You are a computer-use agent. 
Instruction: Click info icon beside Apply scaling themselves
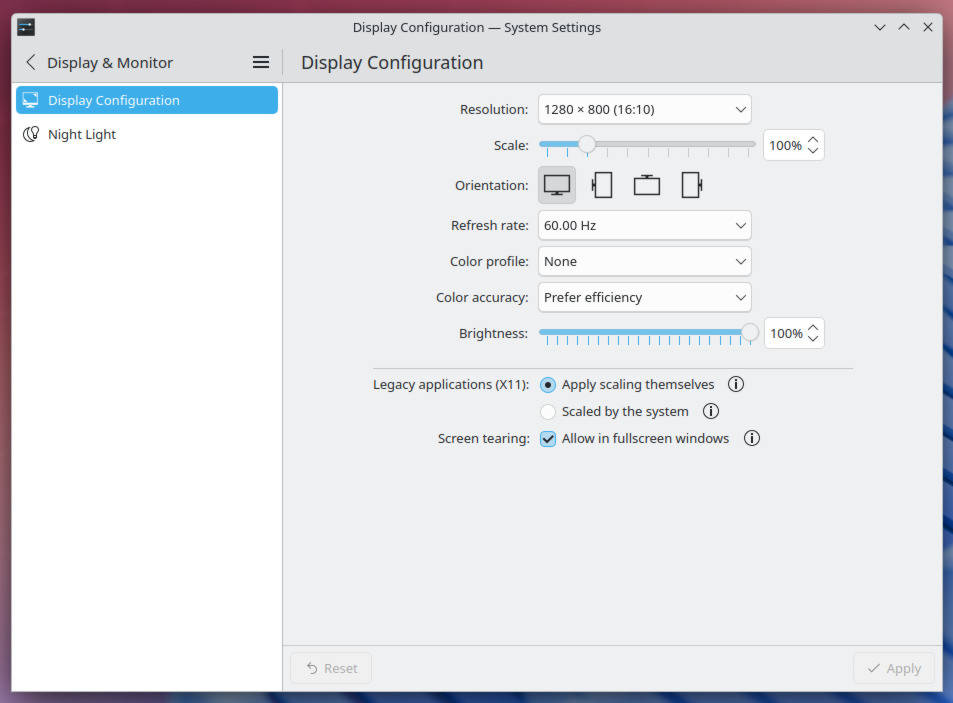(x=736, y=384)
